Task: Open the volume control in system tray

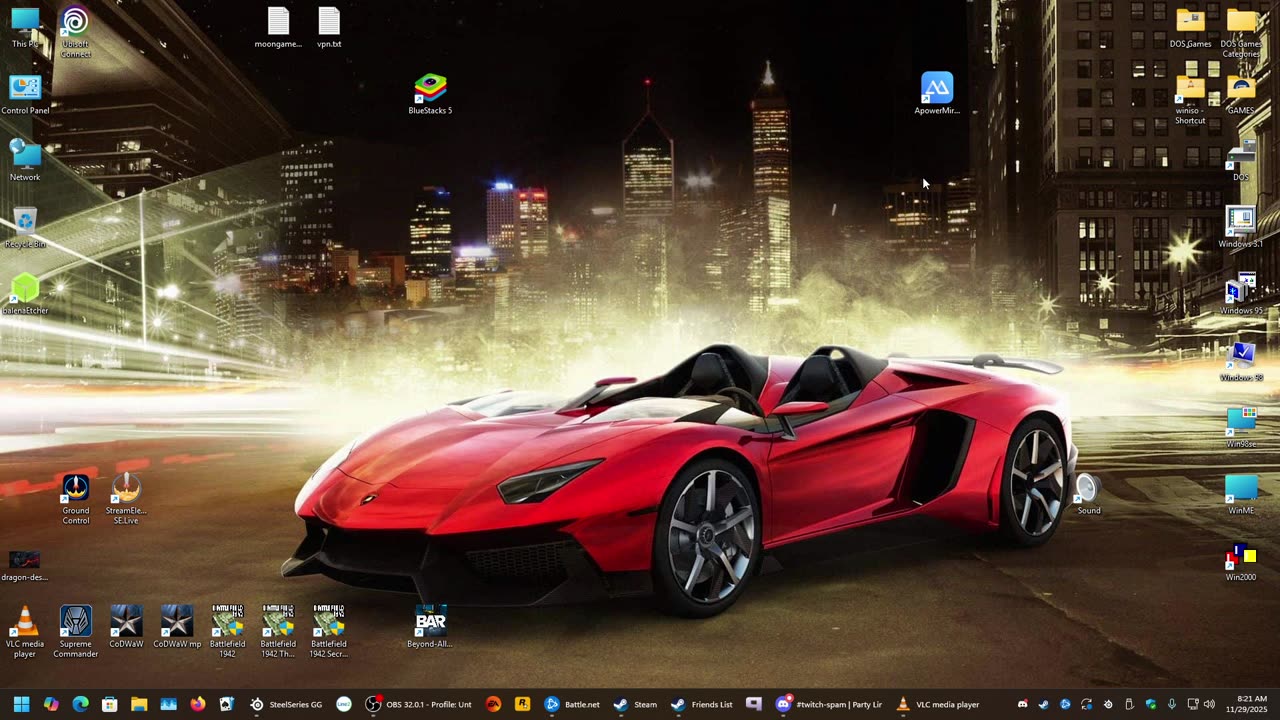Action: pos(1210,704)
